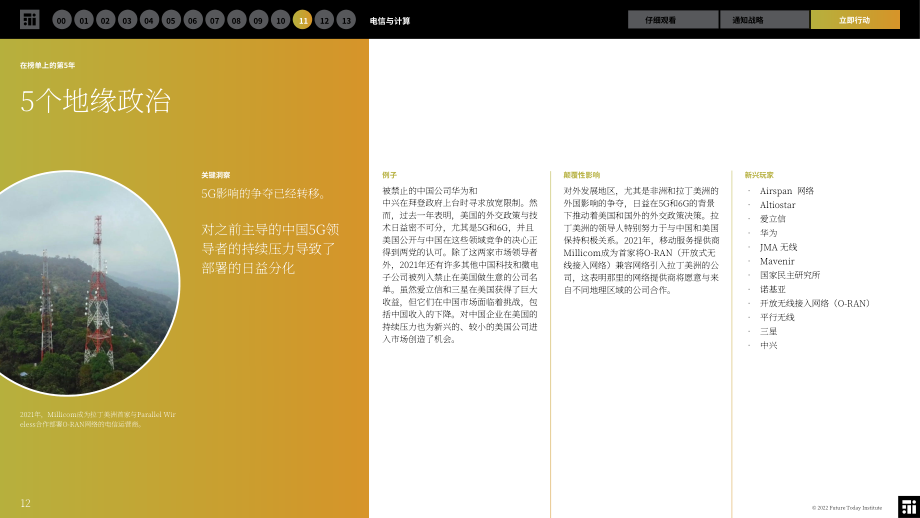
Task: Click the heading 5个地缘政治
Action: click(96, 101)
